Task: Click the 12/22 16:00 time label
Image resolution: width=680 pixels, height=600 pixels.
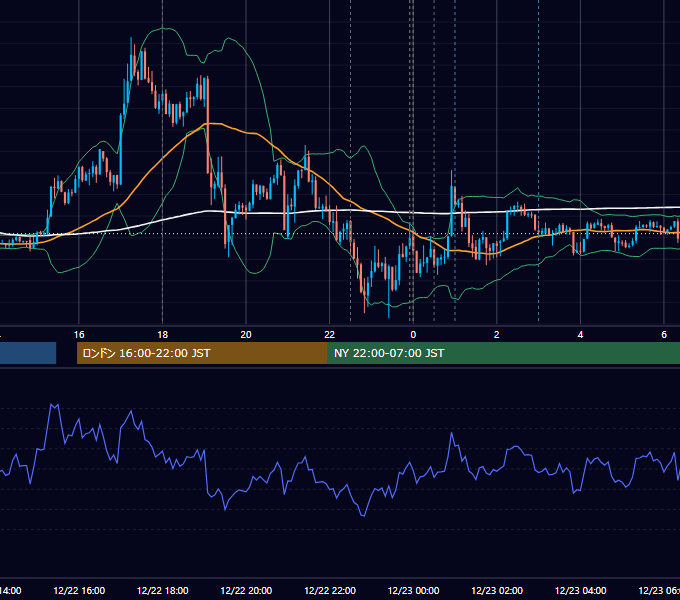Action: [x=79, y=590]
